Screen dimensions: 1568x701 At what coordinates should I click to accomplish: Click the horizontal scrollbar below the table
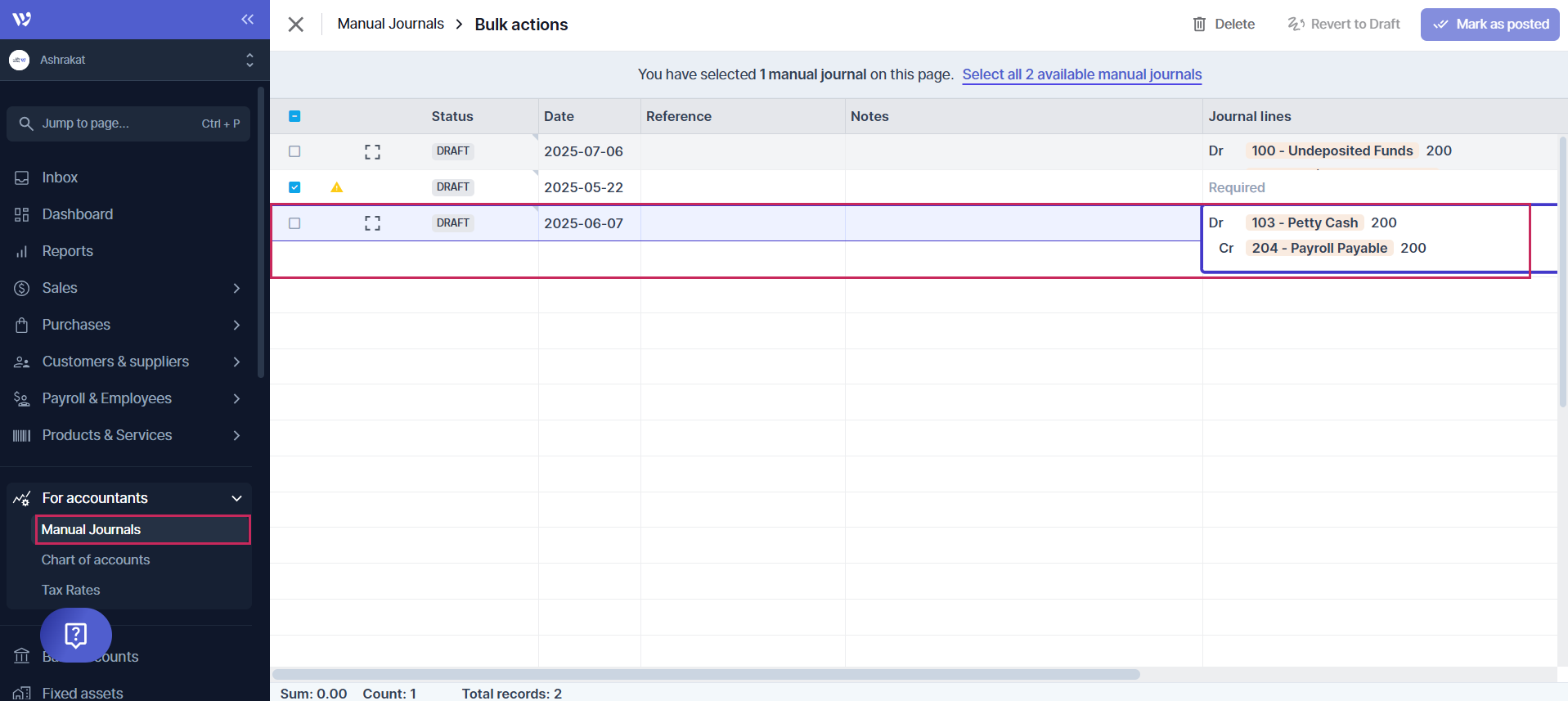click(x=705, y=674)
